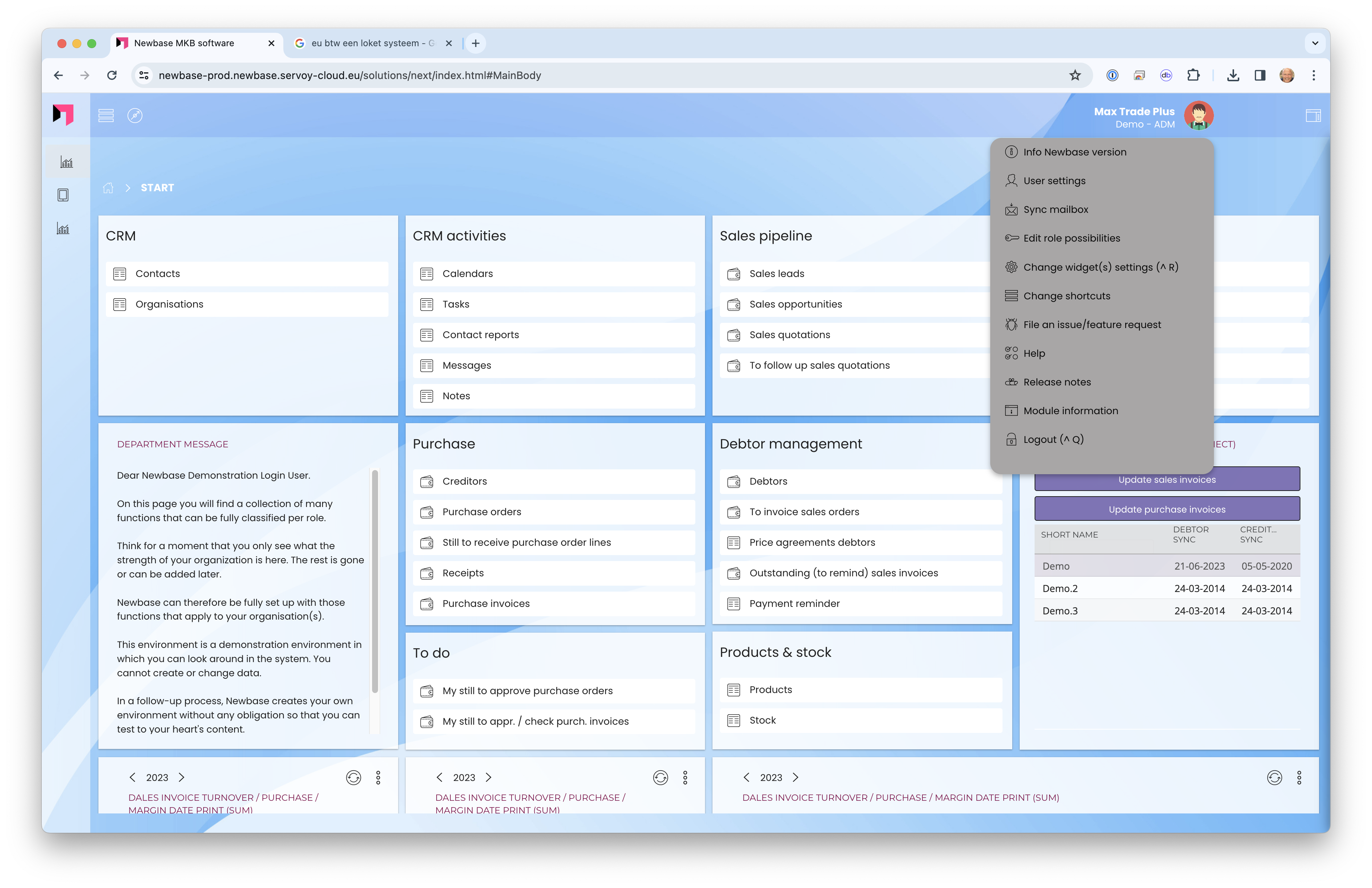1372x888 pixels.
Task: Bookmark this page with the star icon
Action: coord(1075,75)
